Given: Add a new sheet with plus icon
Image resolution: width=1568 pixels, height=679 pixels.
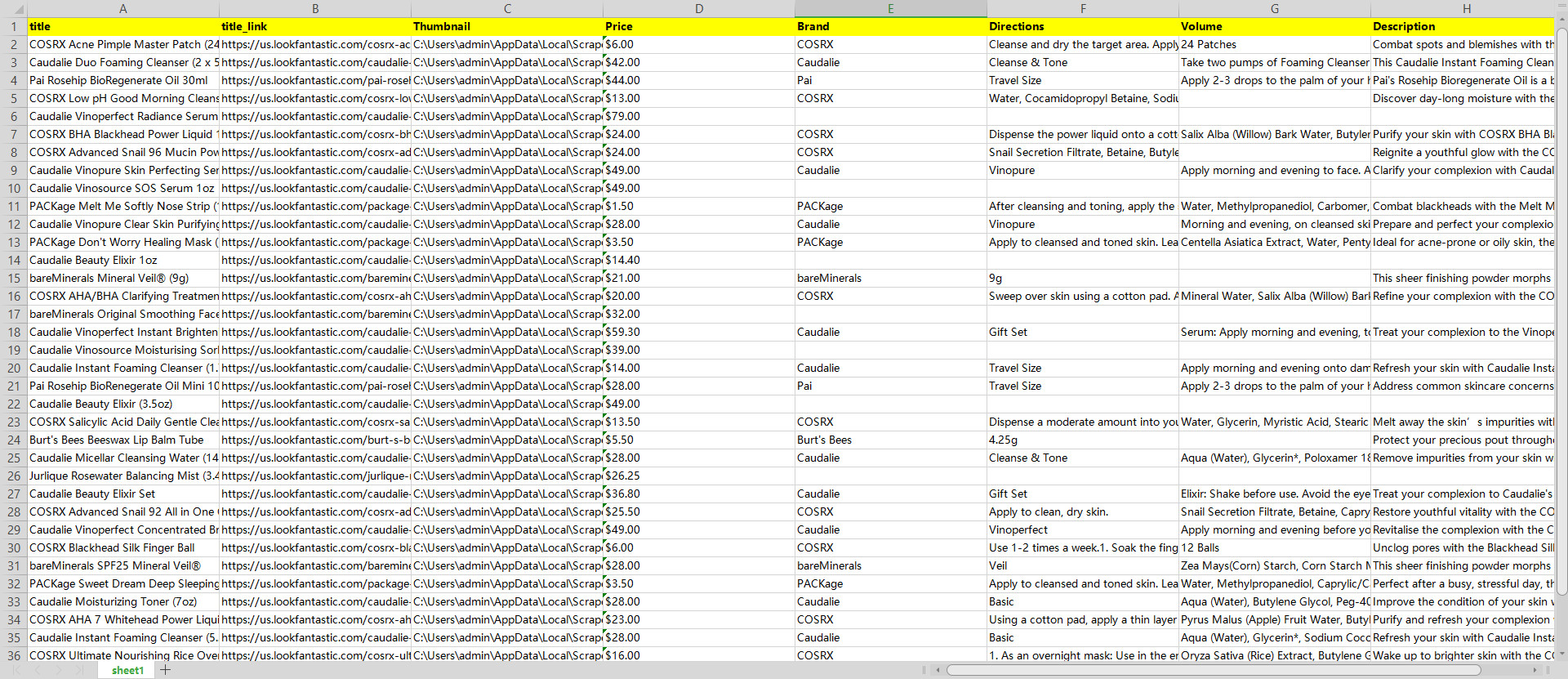Looking at the screenshot, I should point(166,670).
